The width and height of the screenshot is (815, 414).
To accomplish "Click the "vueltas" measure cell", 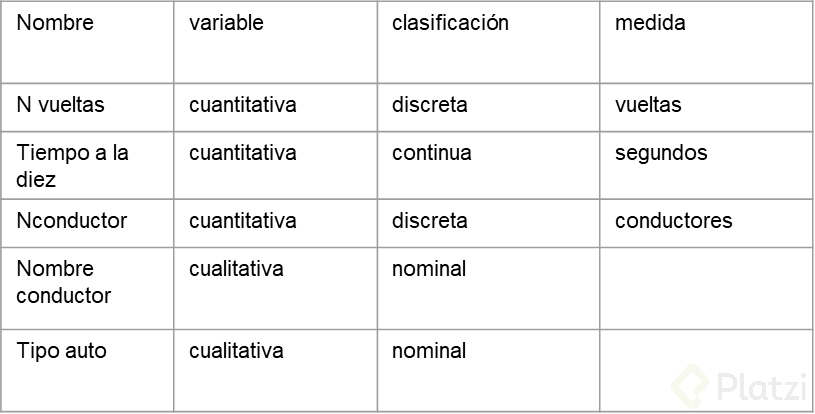I will tap(648, 105).
